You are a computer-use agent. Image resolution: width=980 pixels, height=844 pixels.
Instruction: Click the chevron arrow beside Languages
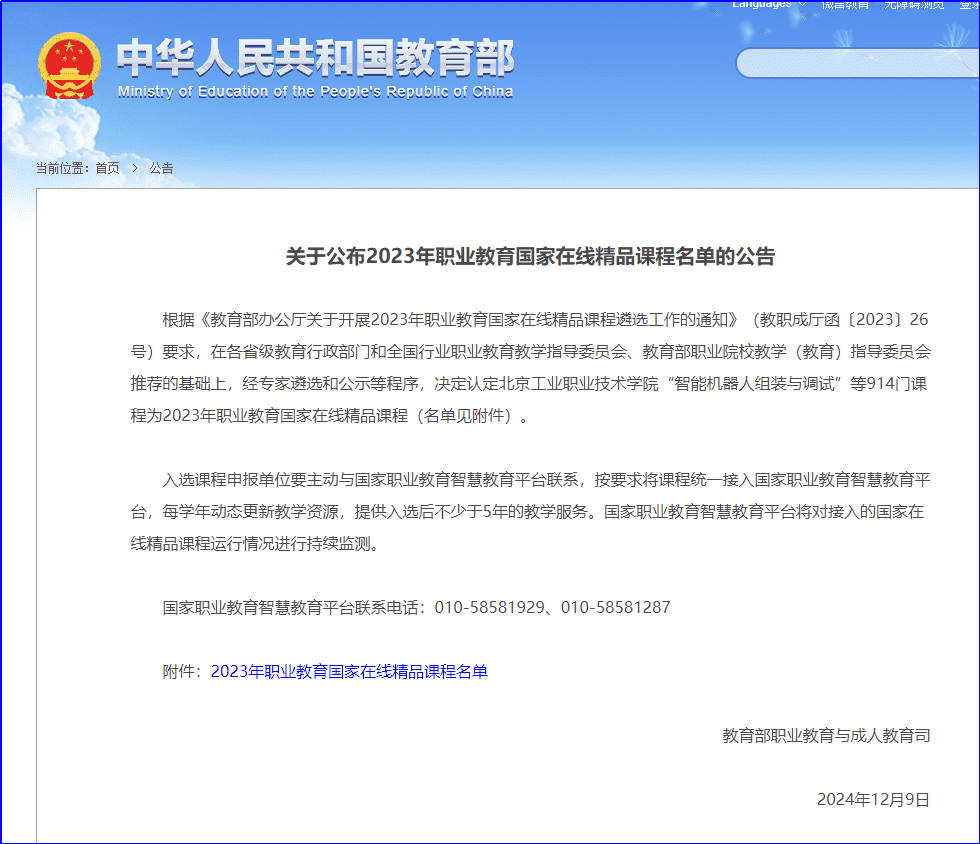tap(802, 4)
